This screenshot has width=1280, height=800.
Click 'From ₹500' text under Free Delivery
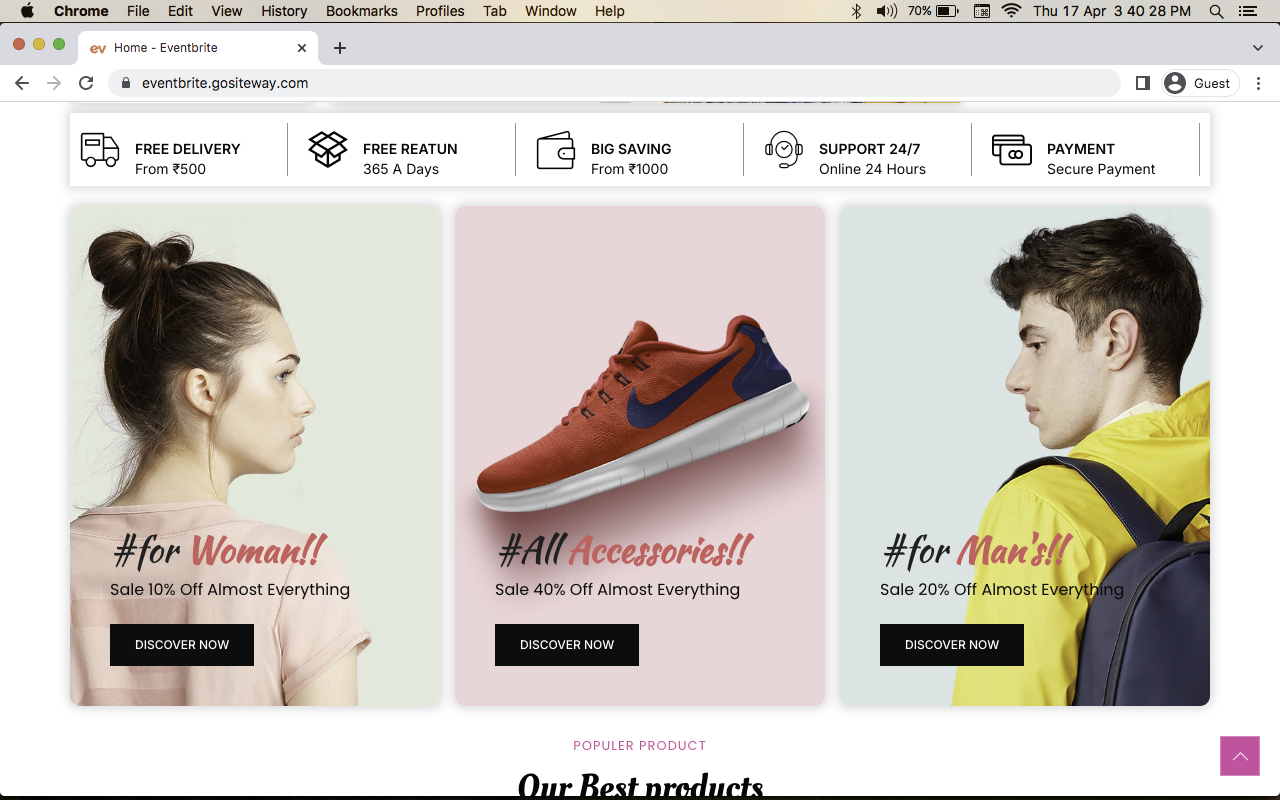170,169
